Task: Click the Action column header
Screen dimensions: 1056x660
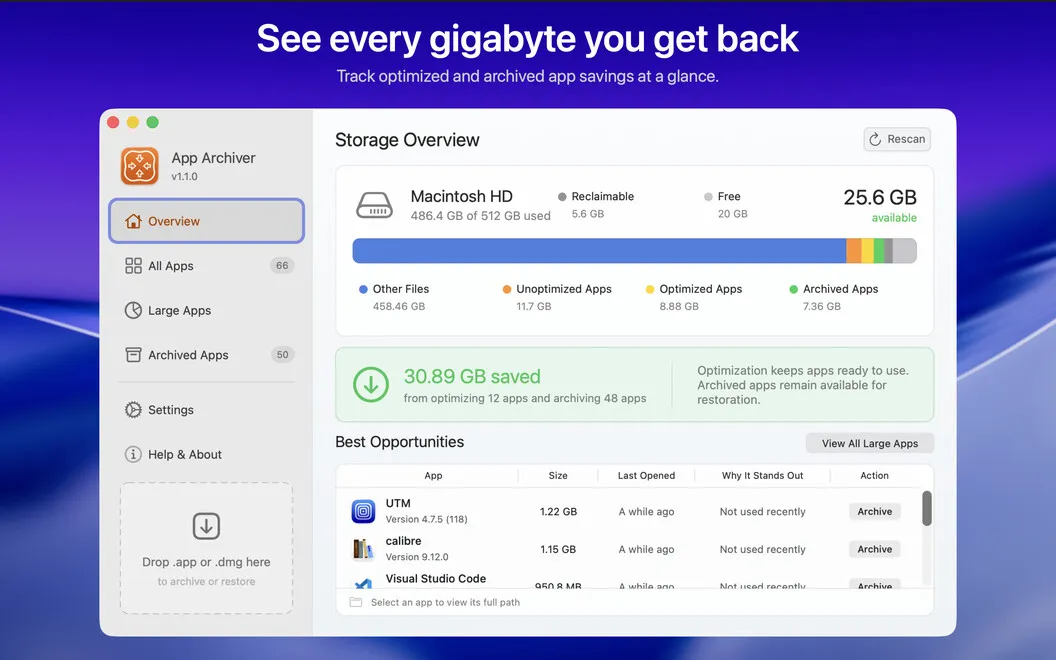Action: [x=874, y=475]
